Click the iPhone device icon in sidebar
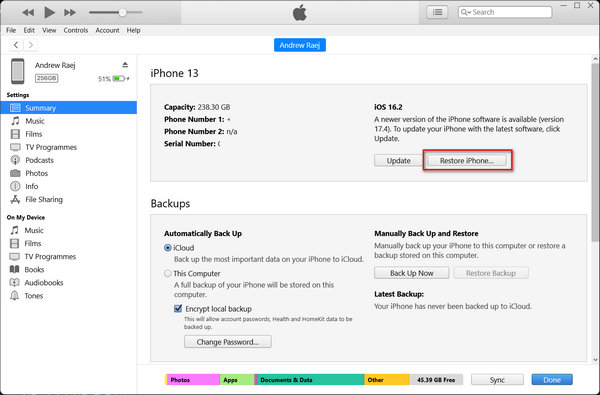600x395 pixels. [x=18, y=71]
